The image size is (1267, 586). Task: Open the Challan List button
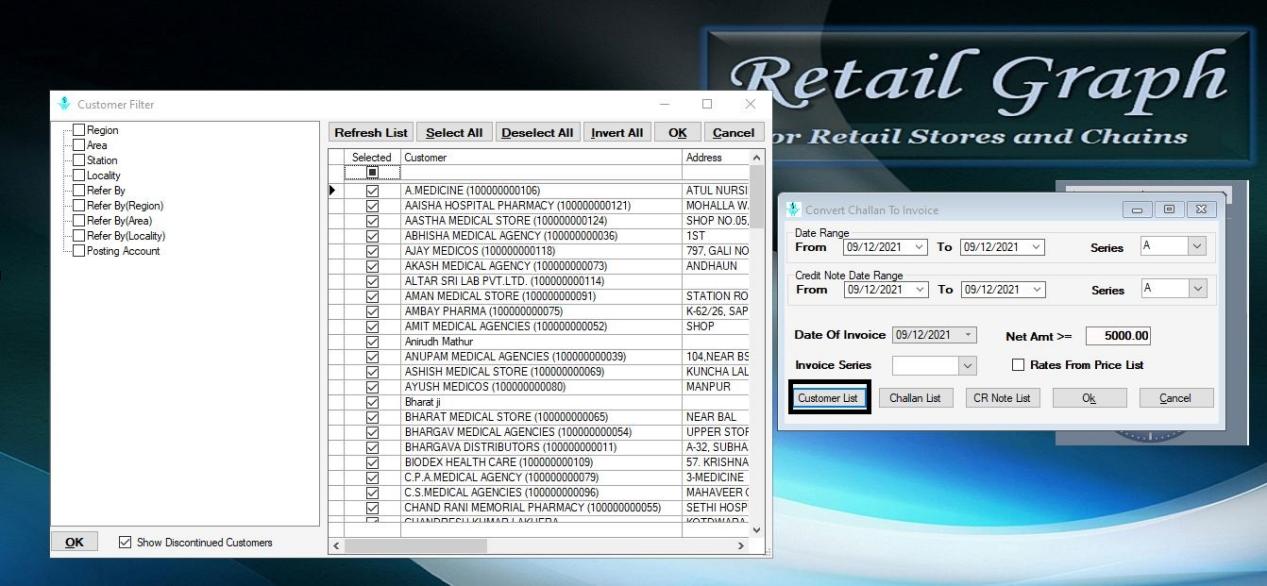(915, 398)
